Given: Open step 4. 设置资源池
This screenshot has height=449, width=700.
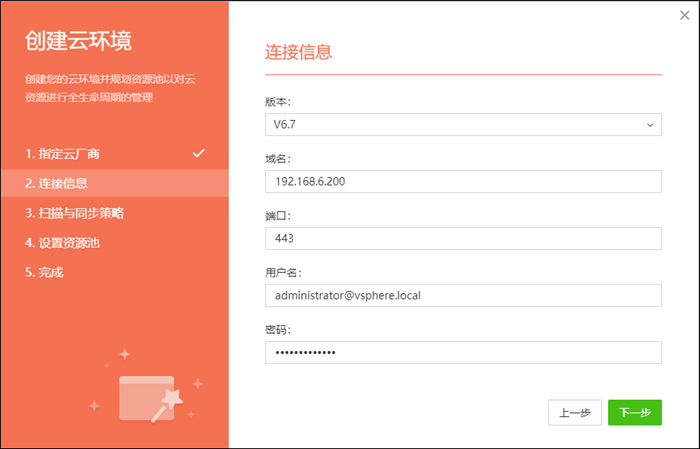Looking at the screenshot, I should (63, 242).
